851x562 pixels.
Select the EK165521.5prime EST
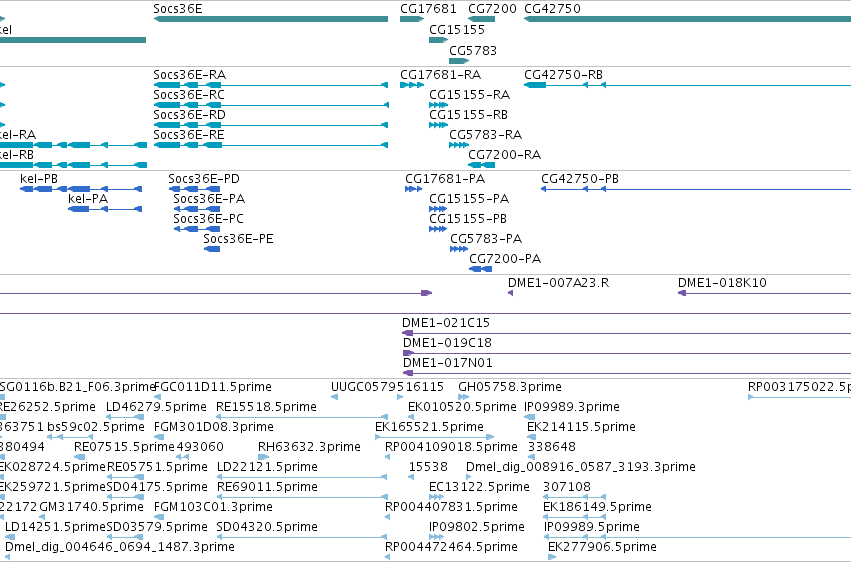coord(435,437)
